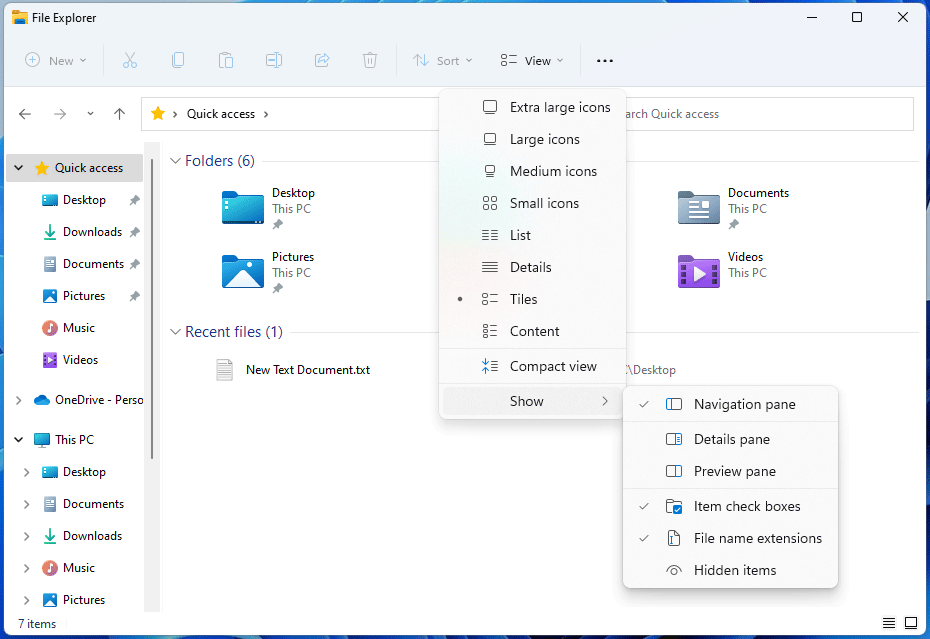Collapse the Recent files (1) group
This screenshot has width=930, height=639.
[x=175, y=332]
